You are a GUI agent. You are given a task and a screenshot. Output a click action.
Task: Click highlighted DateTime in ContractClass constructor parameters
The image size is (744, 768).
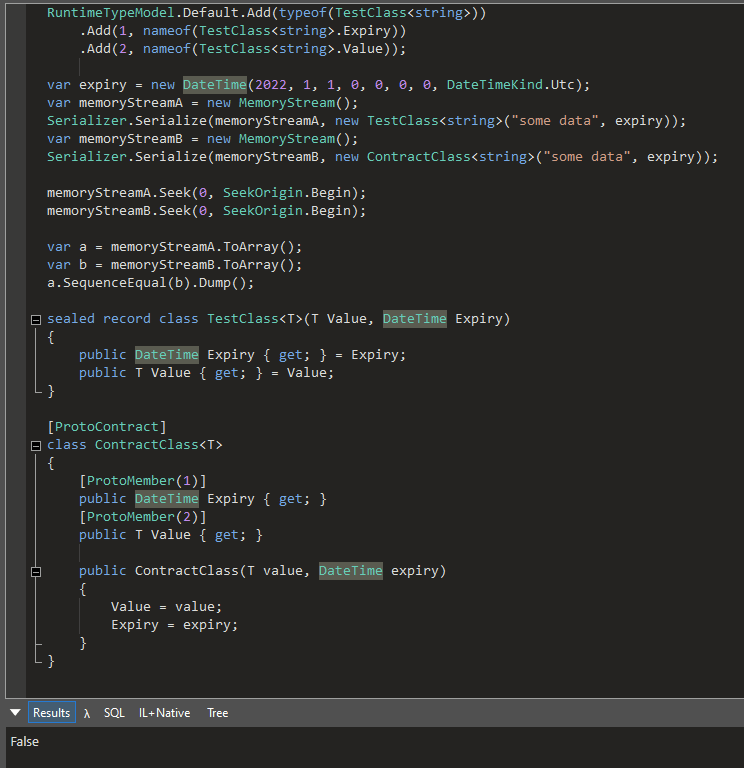click(x=351, y=571)
